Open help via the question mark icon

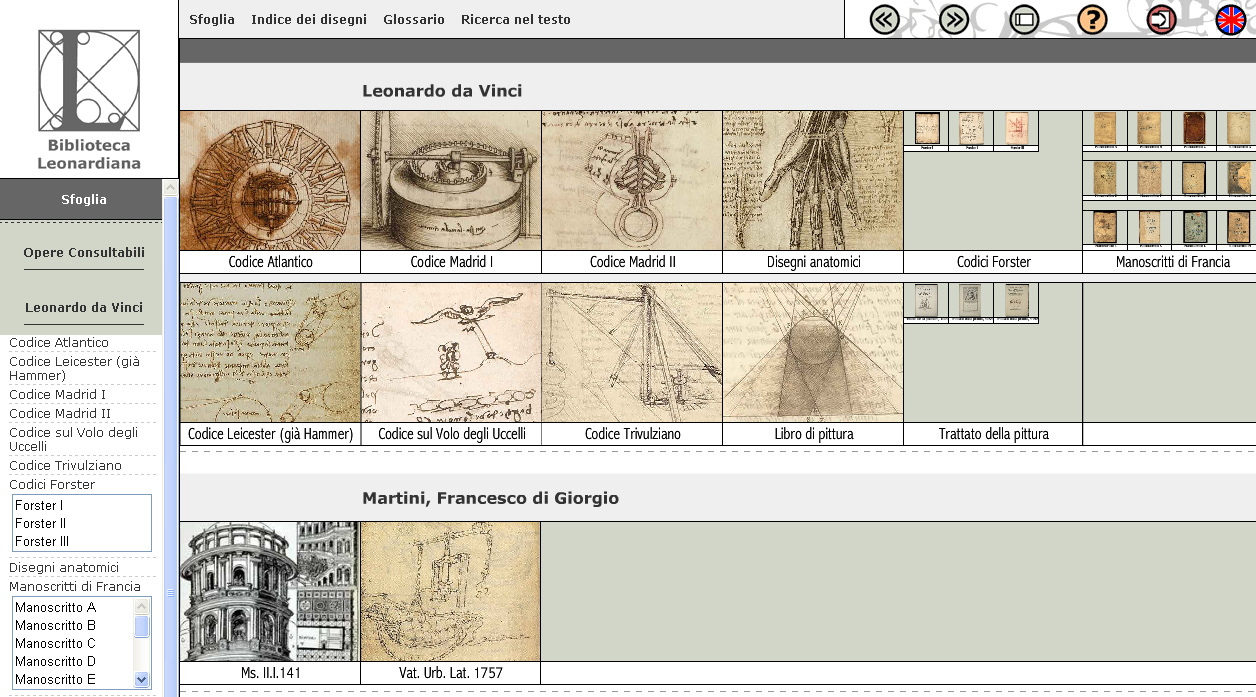tap(1092, 19)
